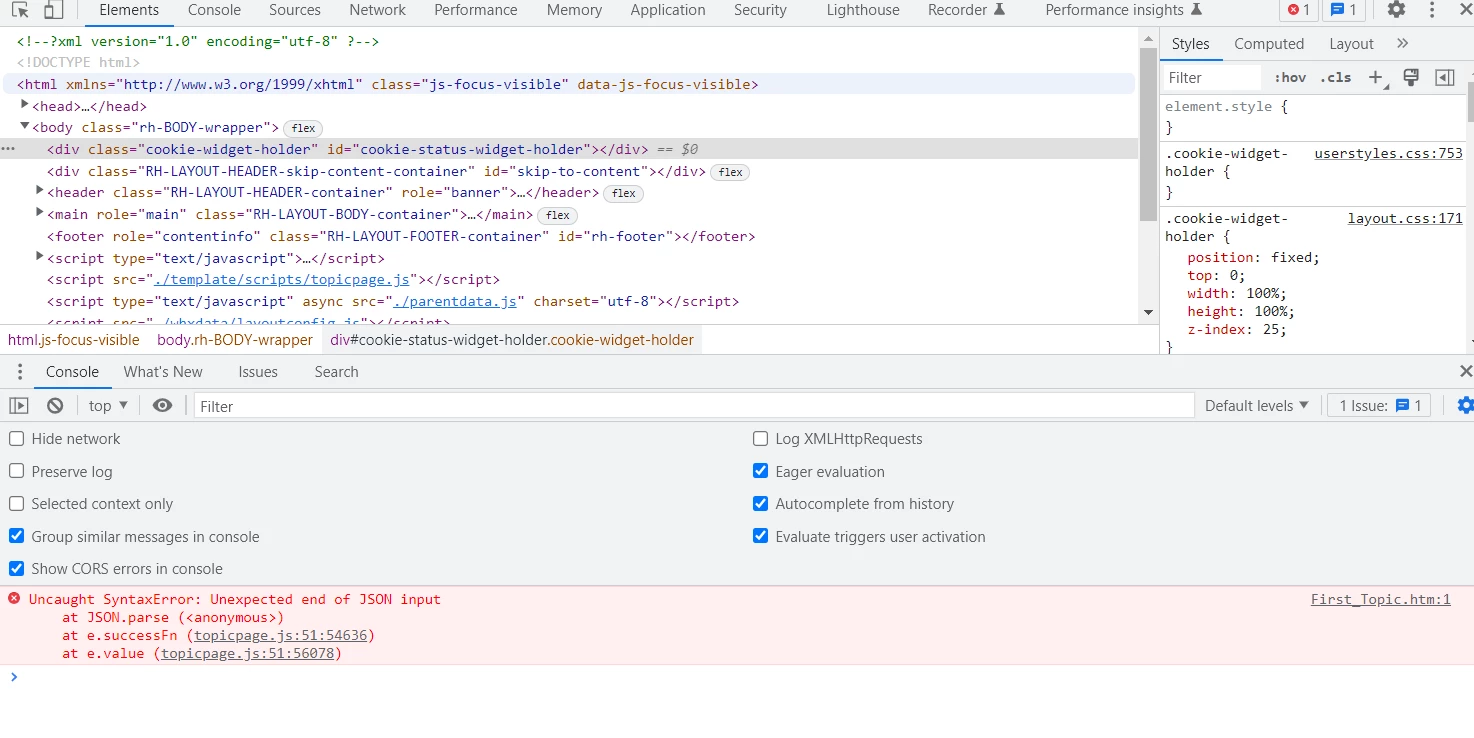Open the Issues drawer tab
1474x738 pixels.
pyautogui.click(x=258, y=371)
